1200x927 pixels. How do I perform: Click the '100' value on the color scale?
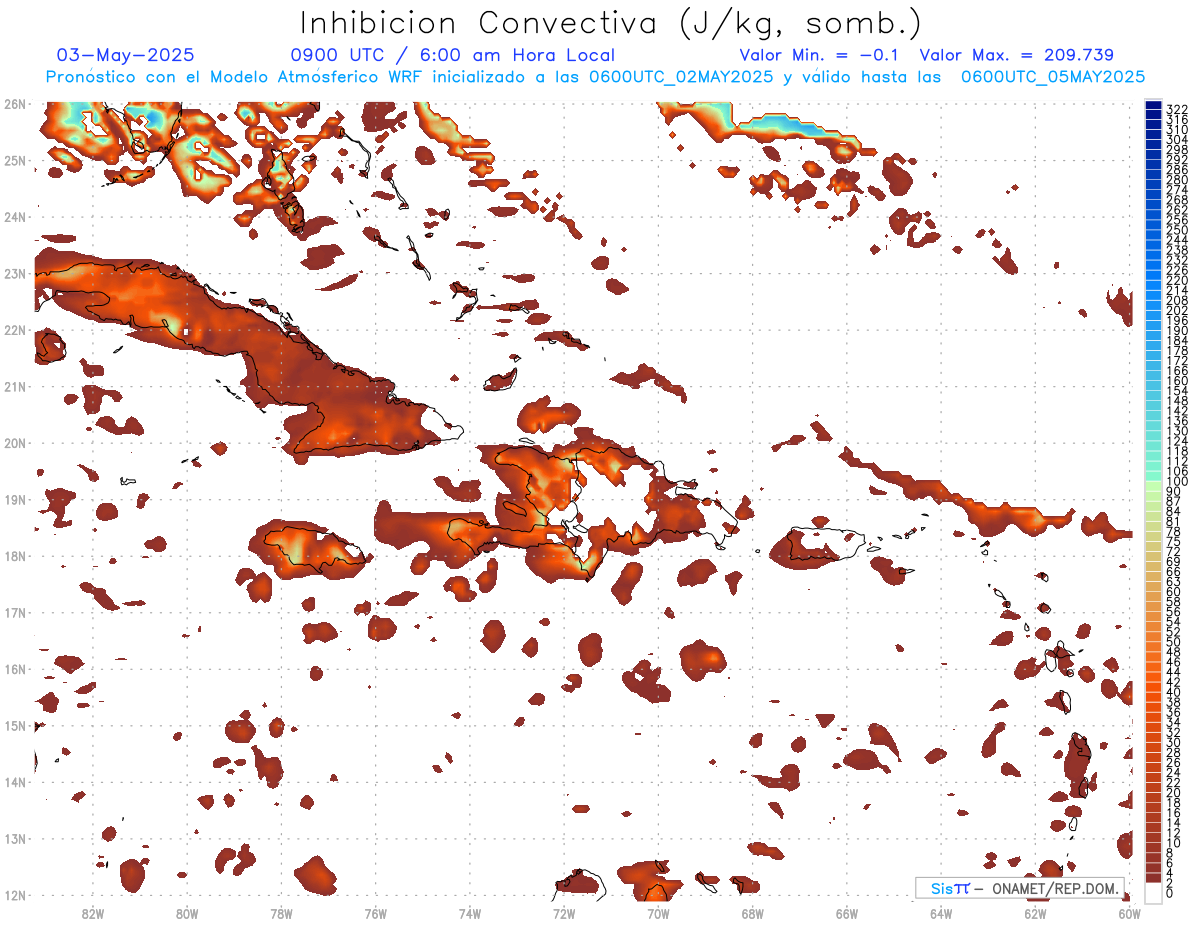[x=1177, y=482]
